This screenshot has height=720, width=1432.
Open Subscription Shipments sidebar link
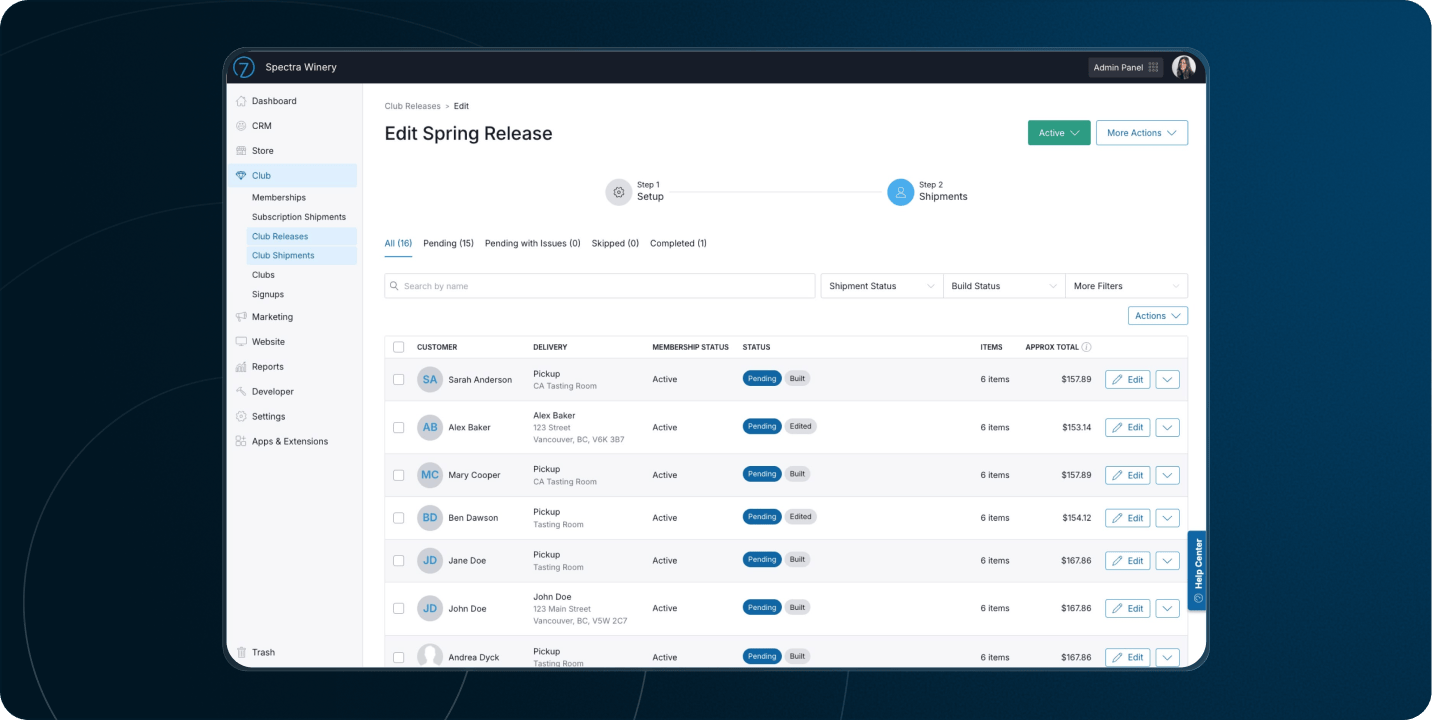299,217
